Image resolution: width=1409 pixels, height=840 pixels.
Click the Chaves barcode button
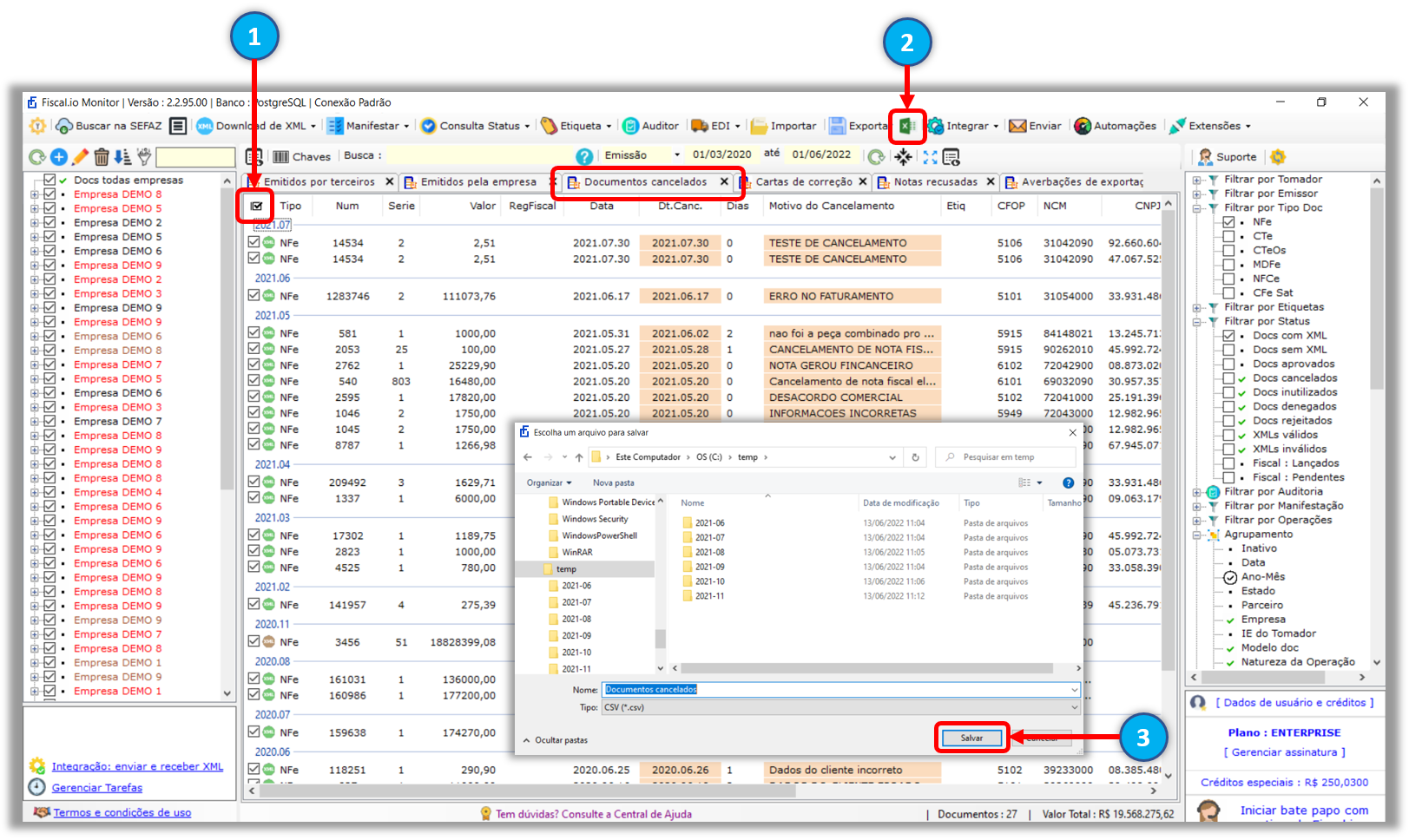tap(301, 157)
